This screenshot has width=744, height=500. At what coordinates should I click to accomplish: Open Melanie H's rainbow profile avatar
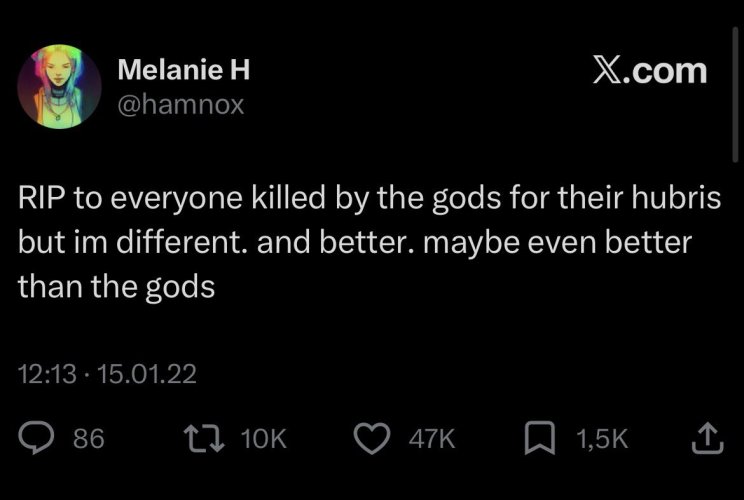(59, 87)
